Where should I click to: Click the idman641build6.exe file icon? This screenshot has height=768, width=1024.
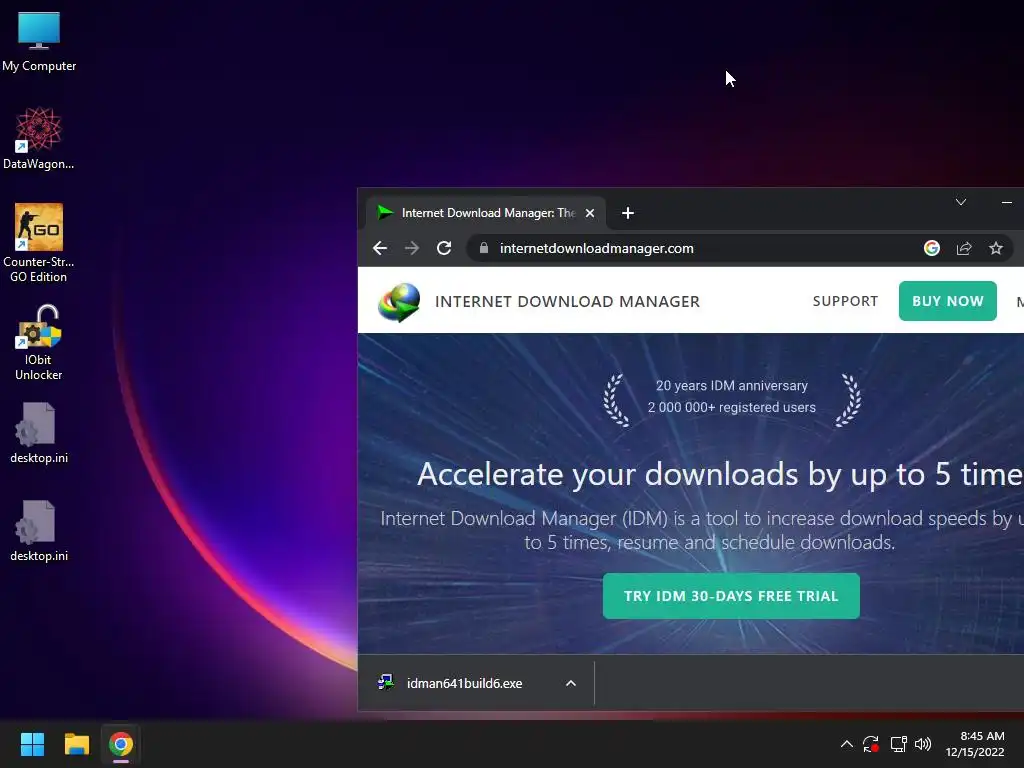point(386,683)
